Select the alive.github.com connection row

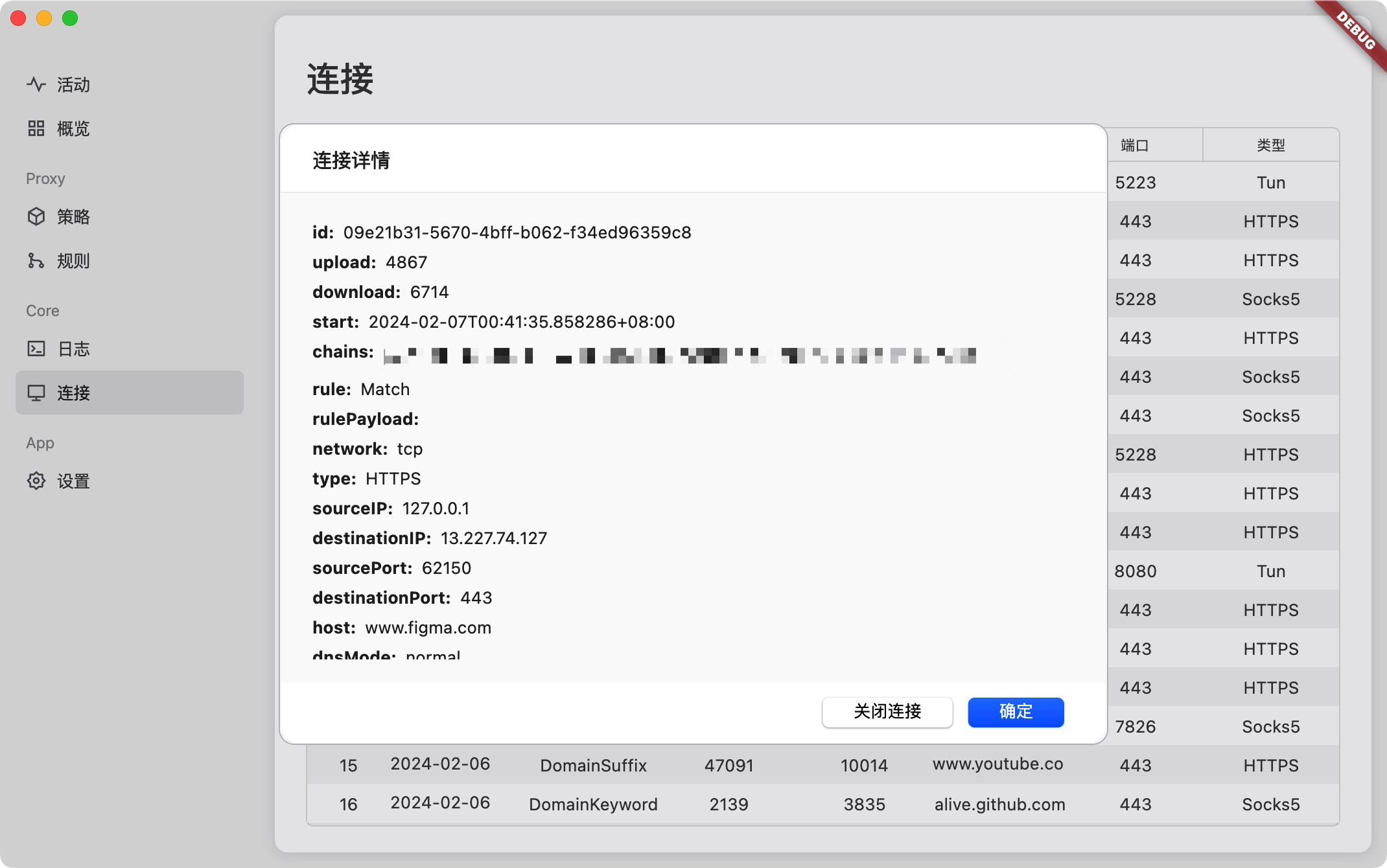(x=999, y=804)
